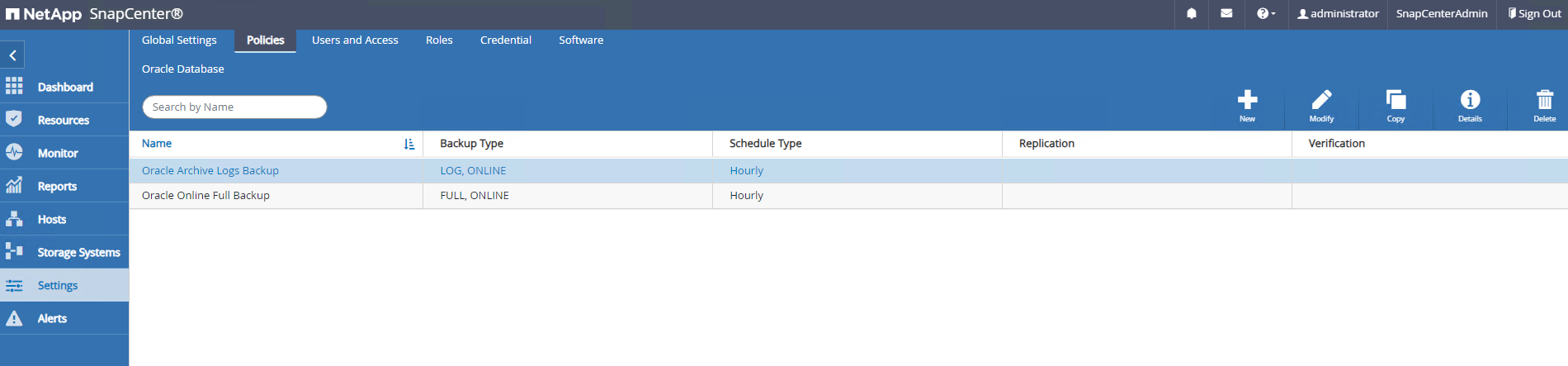
Task: Open the mail envelope icon
Action: point(1226,14)
